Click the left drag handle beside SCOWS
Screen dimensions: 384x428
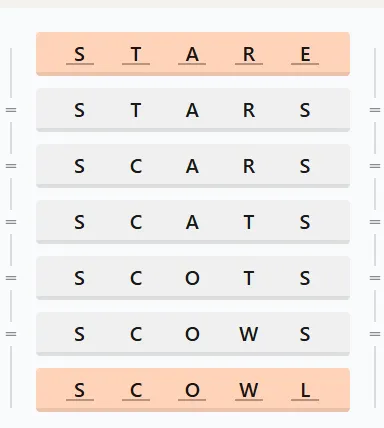point(11,334)
